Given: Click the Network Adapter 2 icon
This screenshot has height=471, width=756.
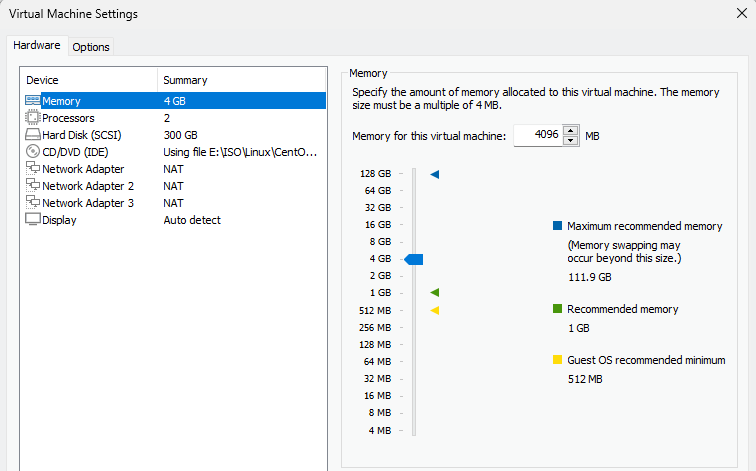Looking at the screenshot, I should [x=33, y=186].
